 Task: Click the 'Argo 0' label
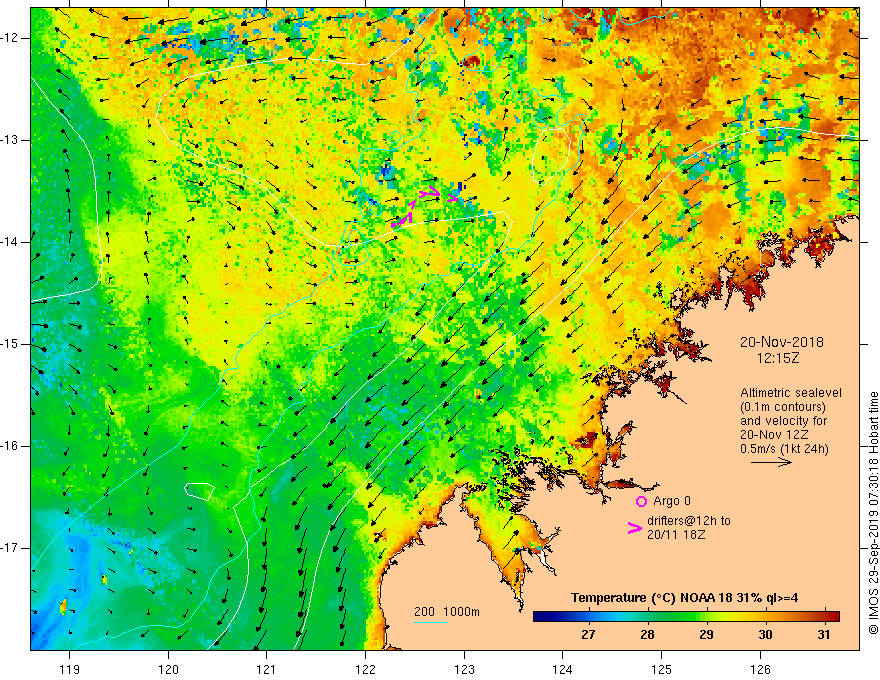tap(672, 500)
